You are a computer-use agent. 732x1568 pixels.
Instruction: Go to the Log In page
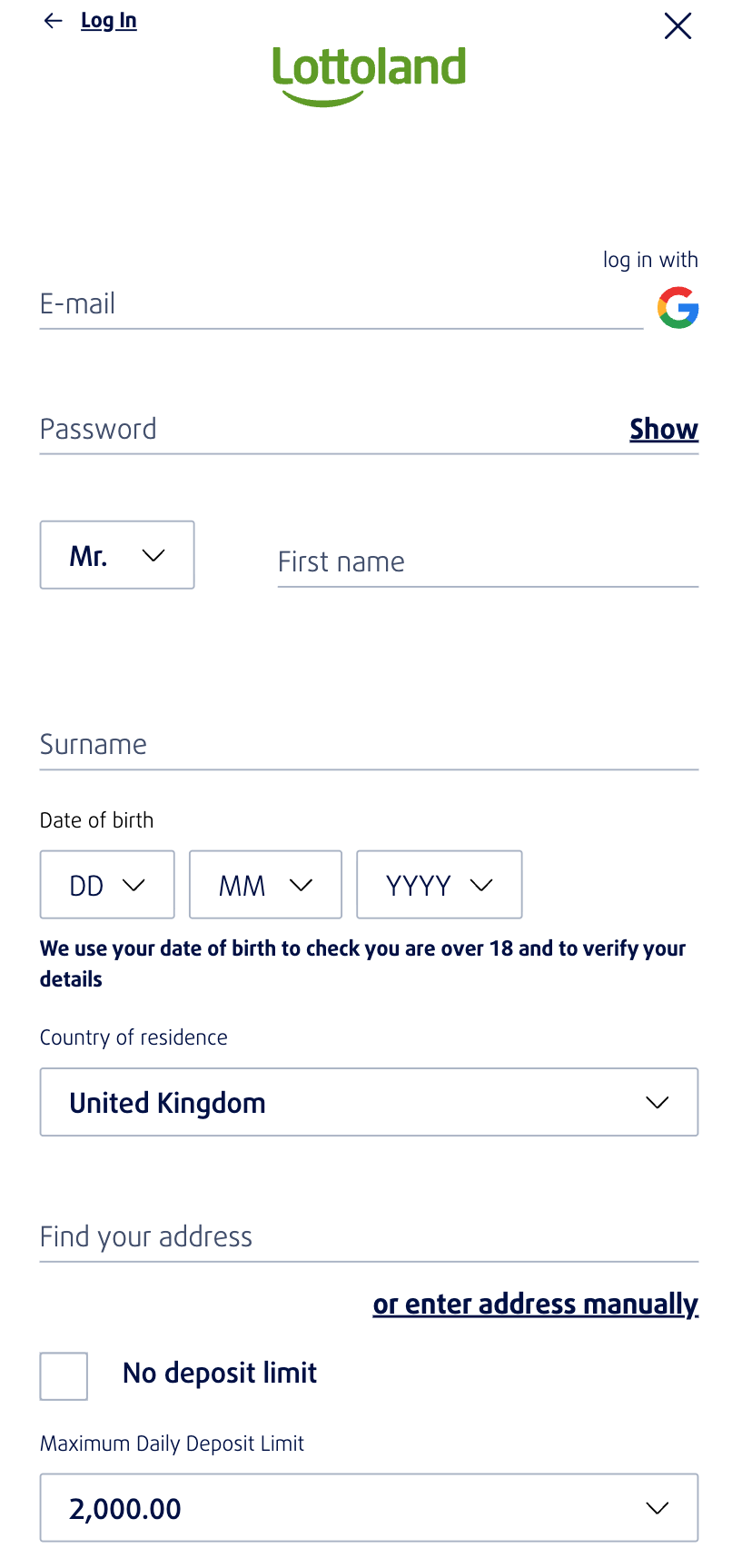[x=109, y=20]
